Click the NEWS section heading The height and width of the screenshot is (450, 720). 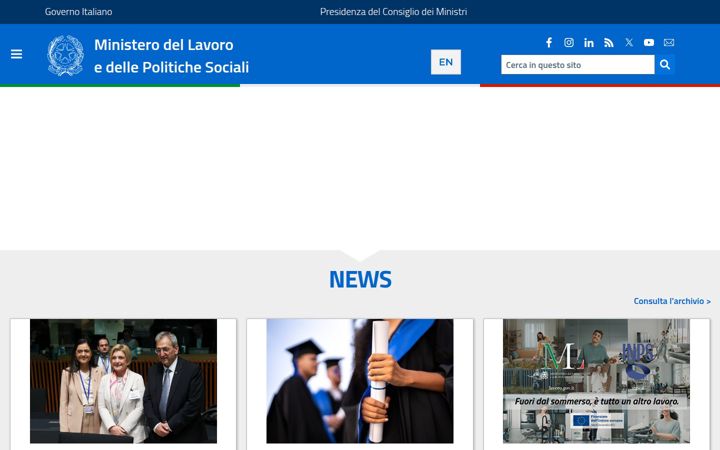coord(360,279)
